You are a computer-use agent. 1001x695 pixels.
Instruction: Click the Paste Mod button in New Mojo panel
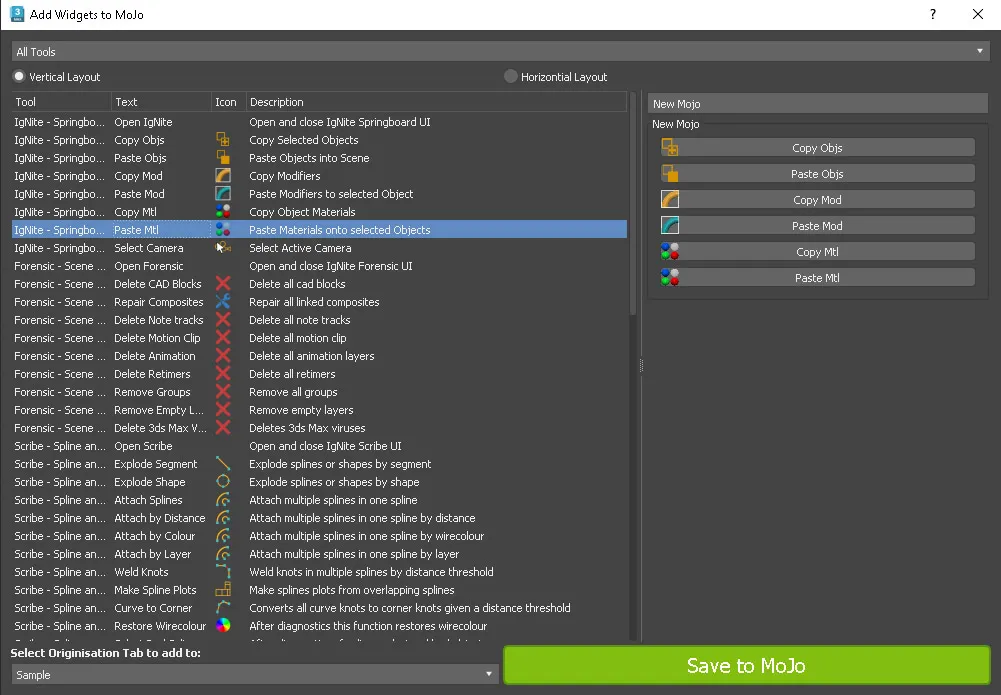click(x=817, y=226)
